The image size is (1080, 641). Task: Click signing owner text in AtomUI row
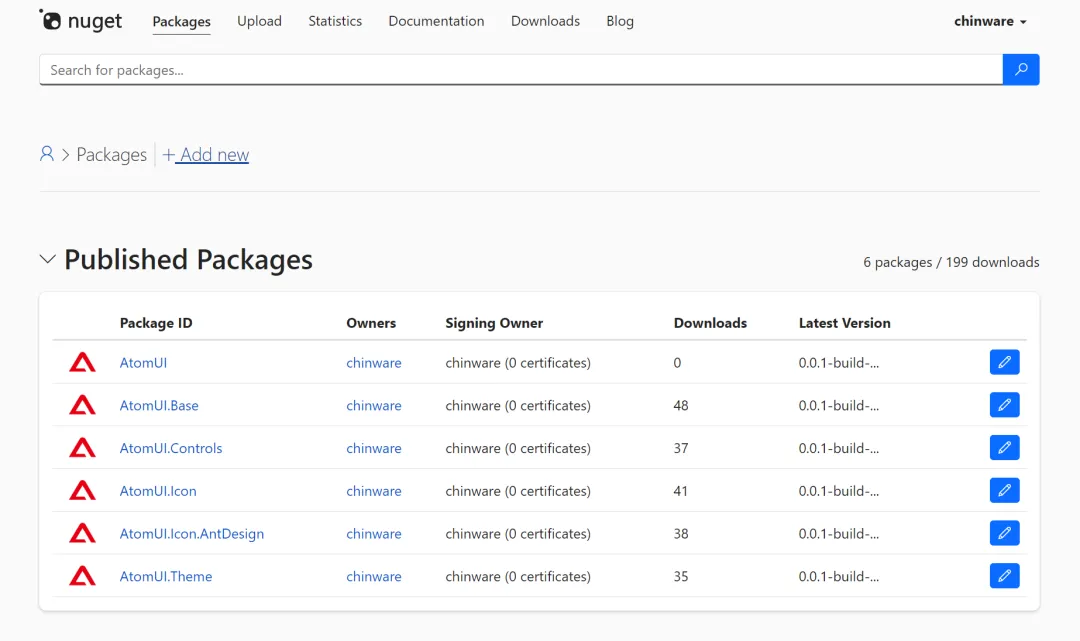518,363
